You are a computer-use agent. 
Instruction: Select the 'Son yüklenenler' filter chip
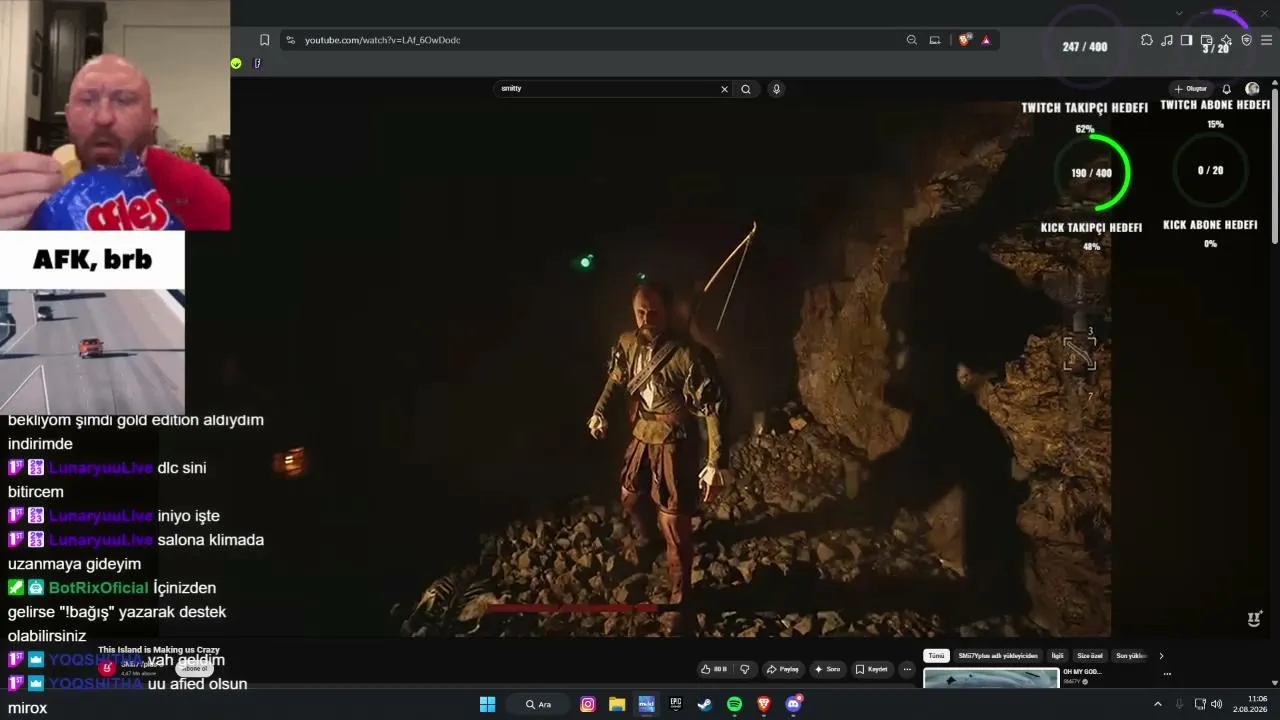click(x=1131, y=656)
